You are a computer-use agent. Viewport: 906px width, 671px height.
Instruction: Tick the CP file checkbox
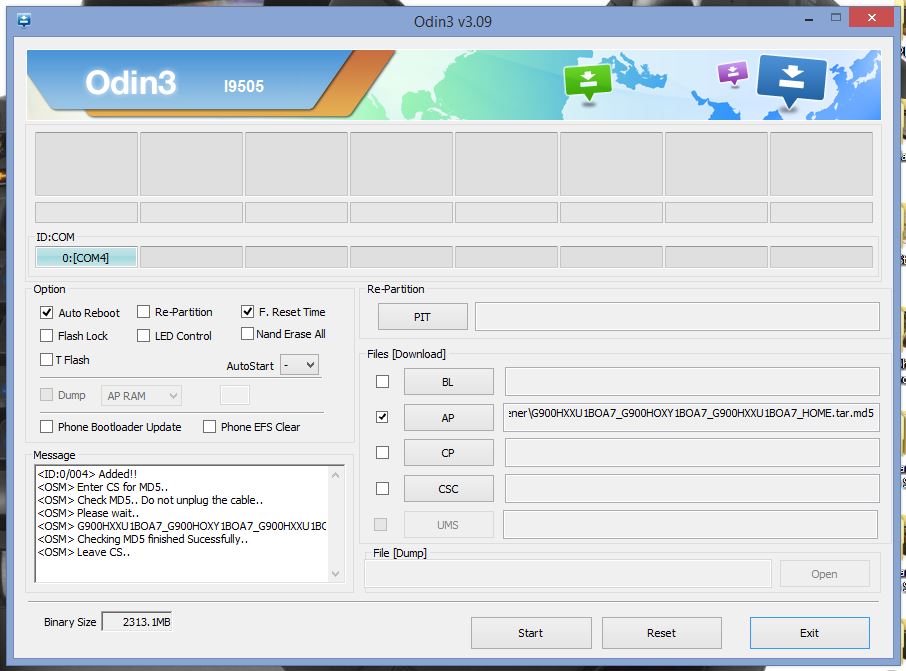[383, 453]
